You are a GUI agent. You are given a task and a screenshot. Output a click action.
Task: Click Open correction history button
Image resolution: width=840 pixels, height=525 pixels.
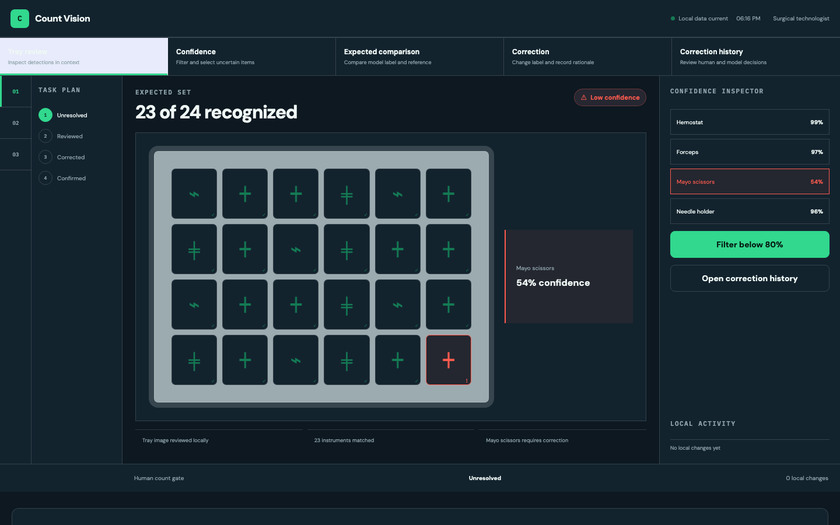[x=749, y=279]
